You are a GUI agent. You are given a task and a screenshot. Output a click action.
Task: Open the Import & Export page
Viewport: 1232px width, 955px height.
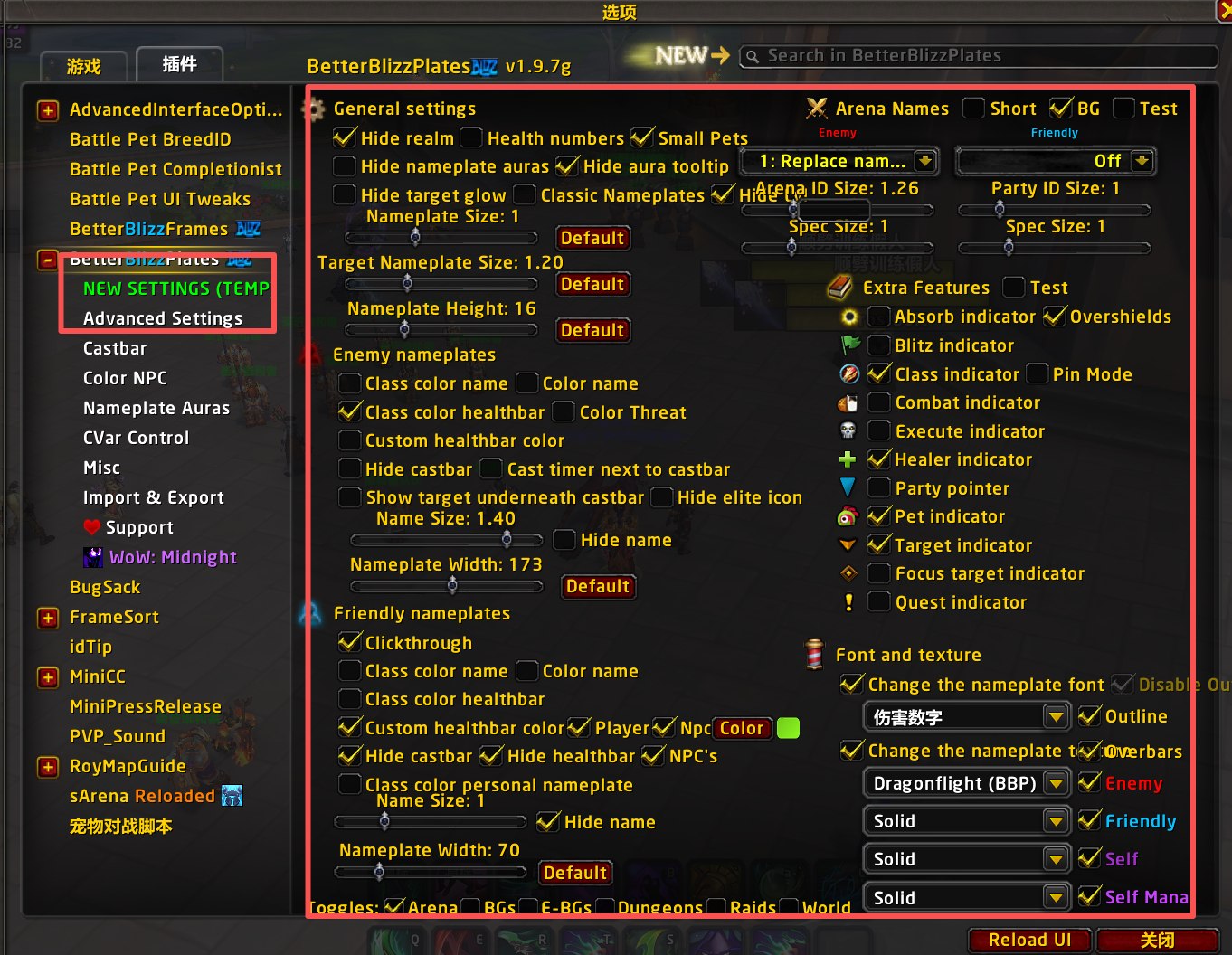click(x=154, y=497)
